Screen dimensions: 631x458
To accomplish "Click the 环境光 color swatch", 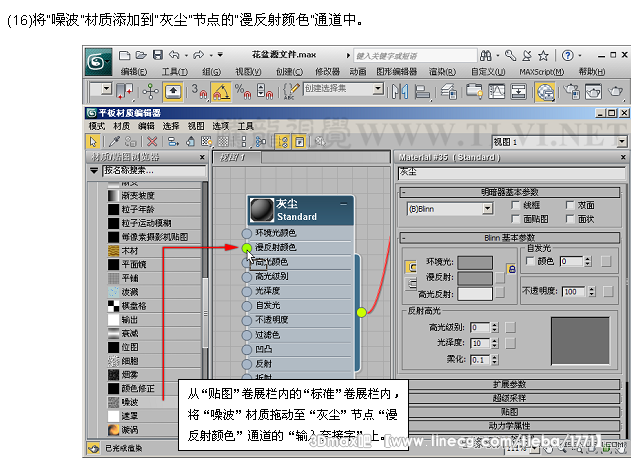I will (475, 262).
